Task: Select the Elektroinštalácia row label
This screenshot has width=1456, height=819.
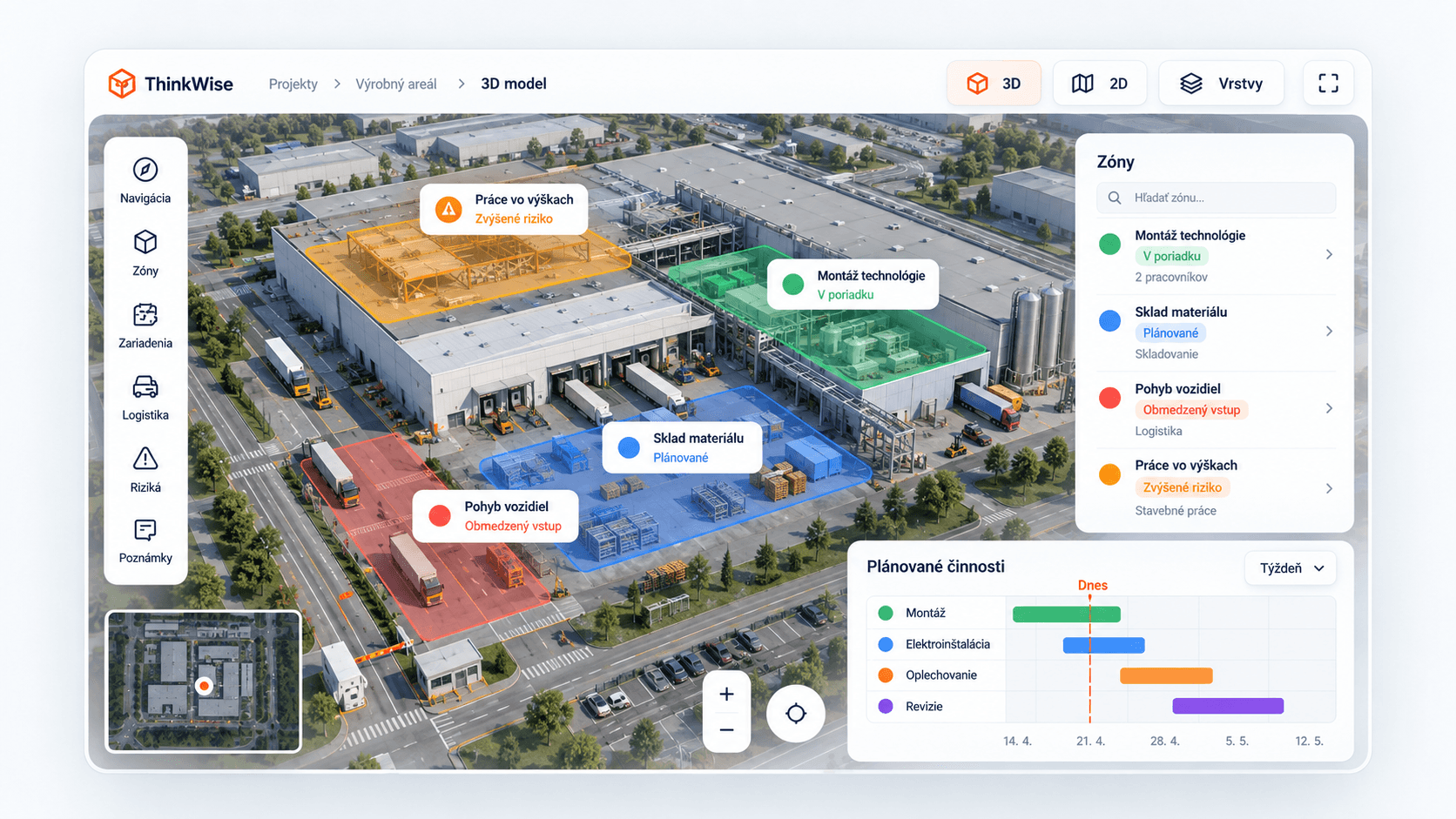Action: click(947, 644)
